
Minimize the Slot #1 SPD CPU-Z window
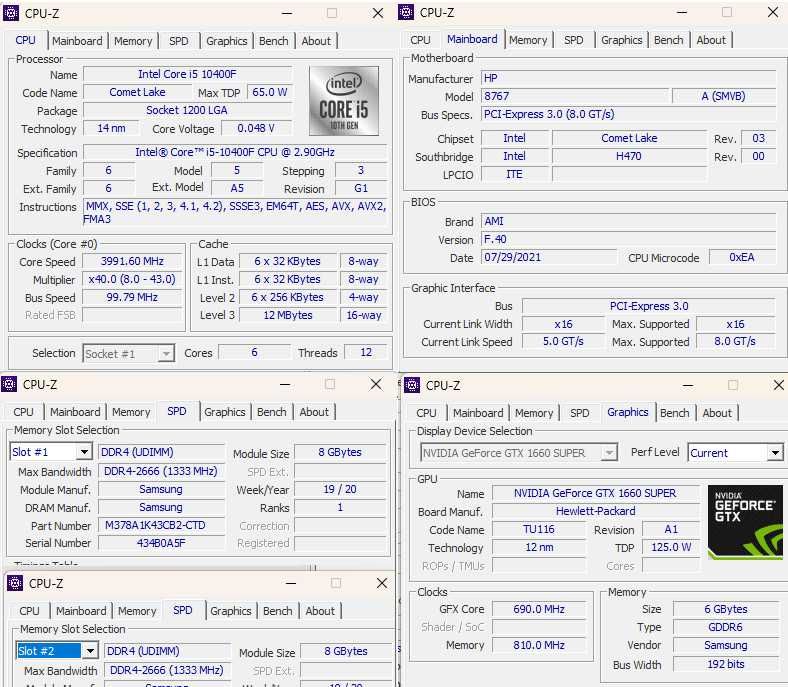285,384
